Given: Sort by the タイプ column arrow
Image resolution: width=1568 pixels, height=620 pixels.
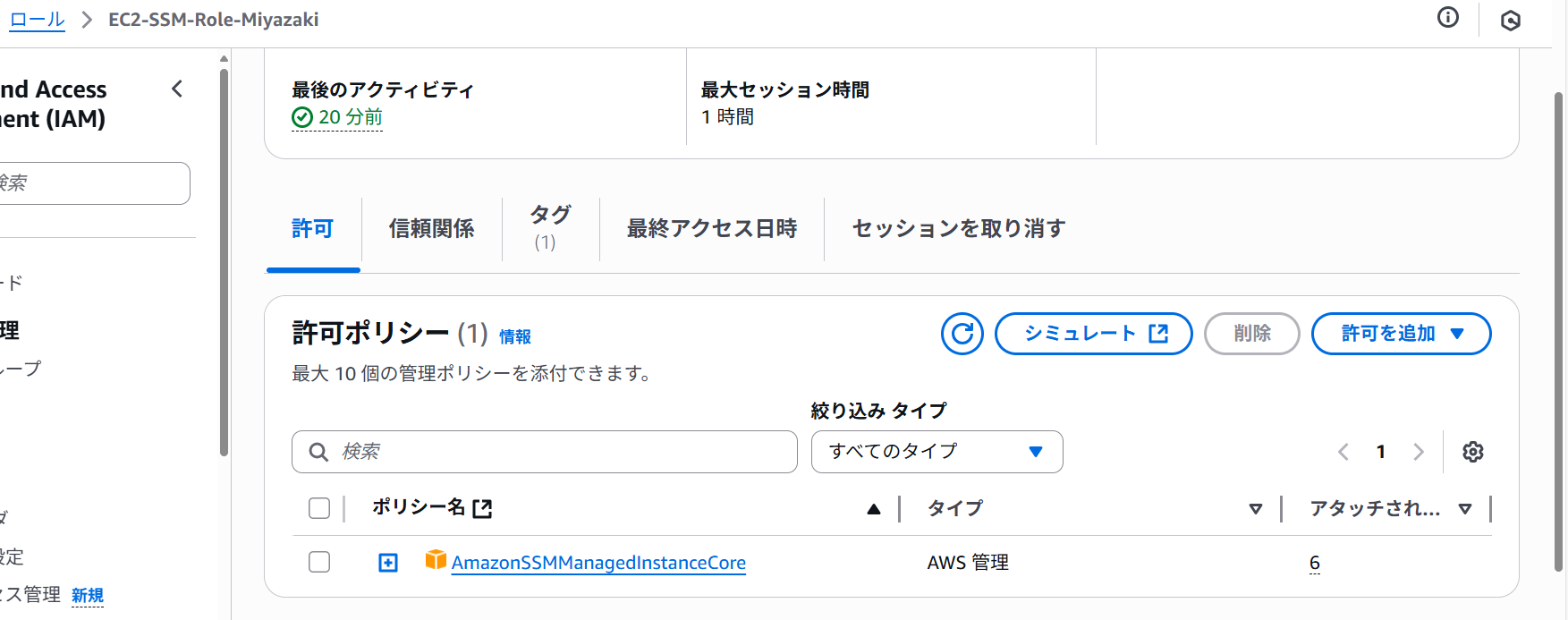Looking at the screenshot, I should pyautogui.click(x=1256, y=509).
